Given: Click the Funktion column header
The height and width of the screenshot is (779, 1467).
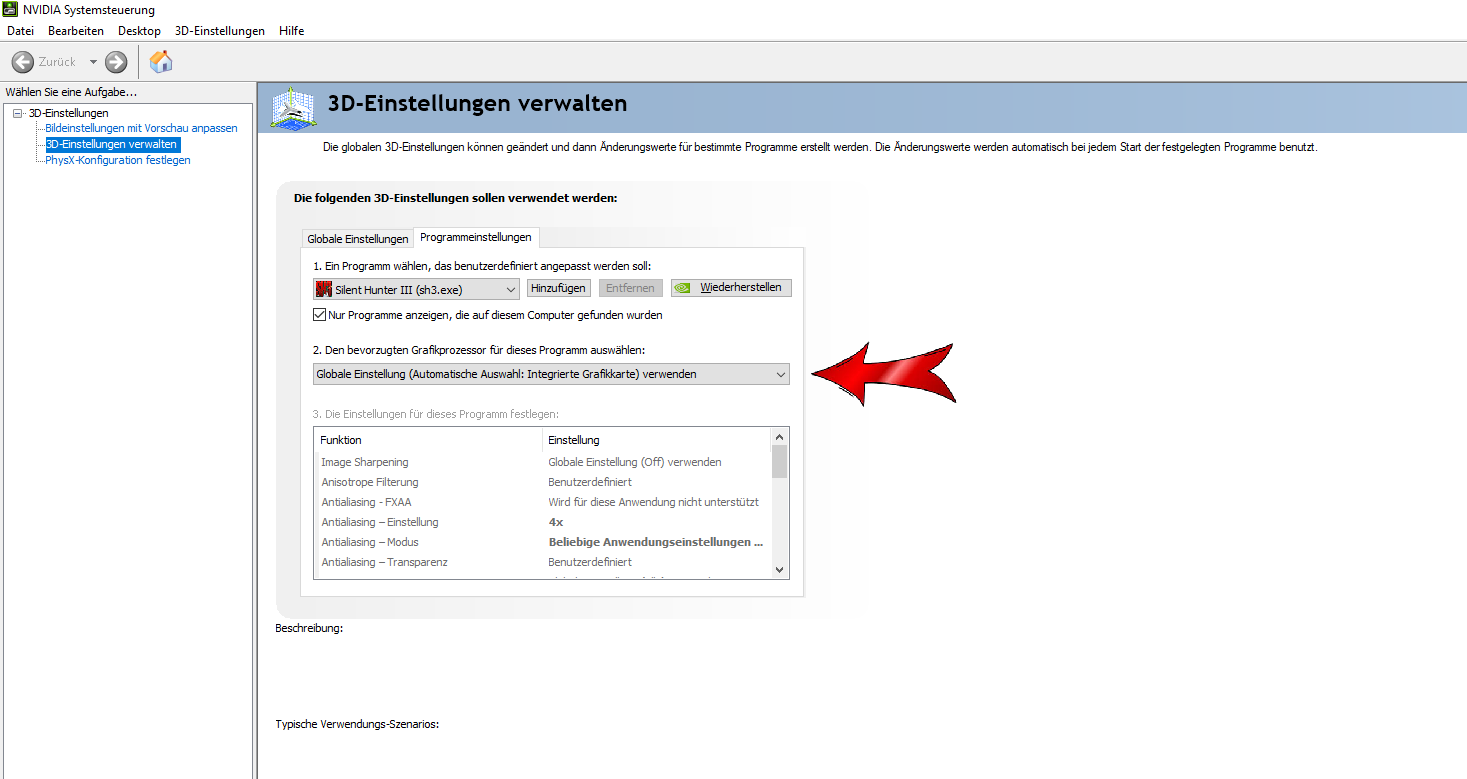Looking at the screenshot, I should (428, 440).
